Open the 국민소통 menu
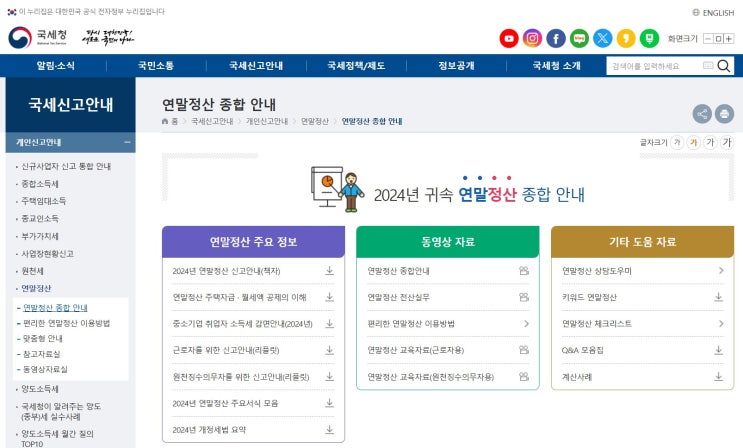 156,66
